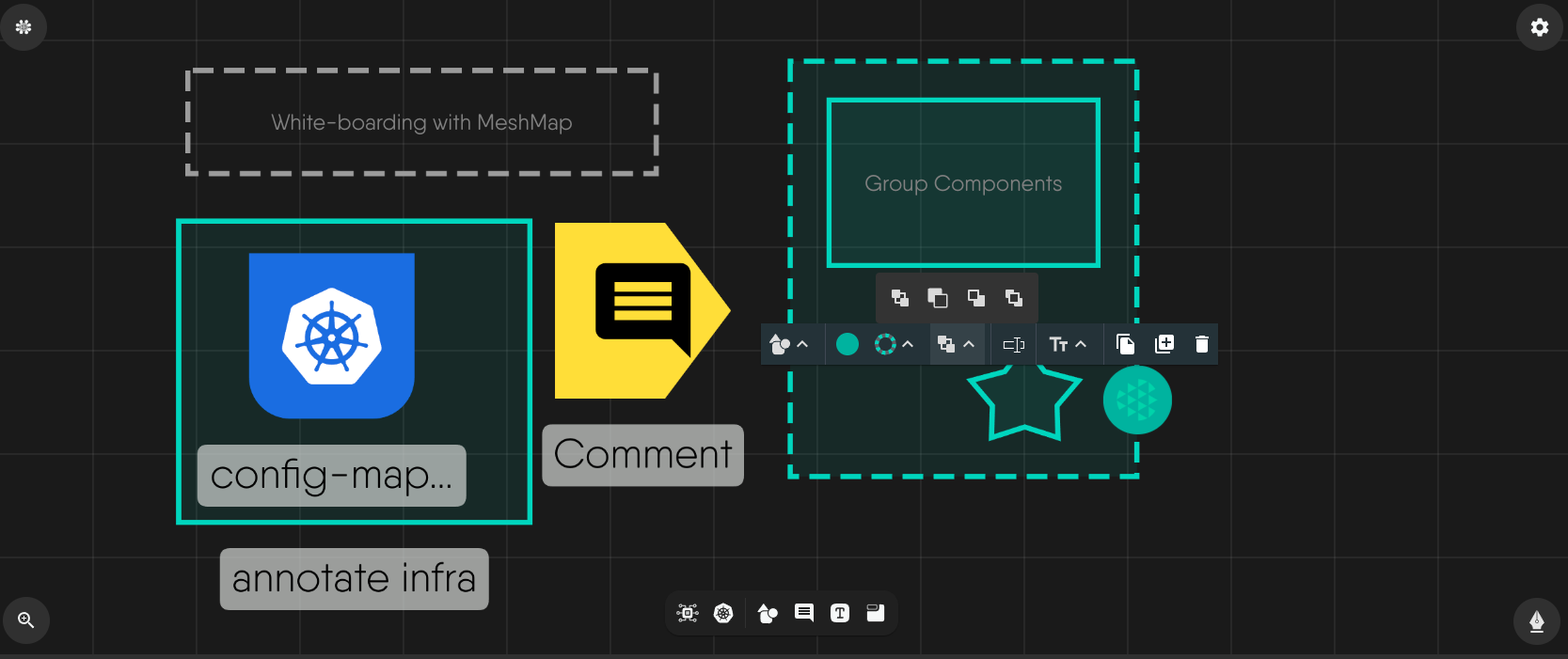Screen dimensions: 1568x659
Task: Select the config-map Kubernetes component
Action: (331, 336)
